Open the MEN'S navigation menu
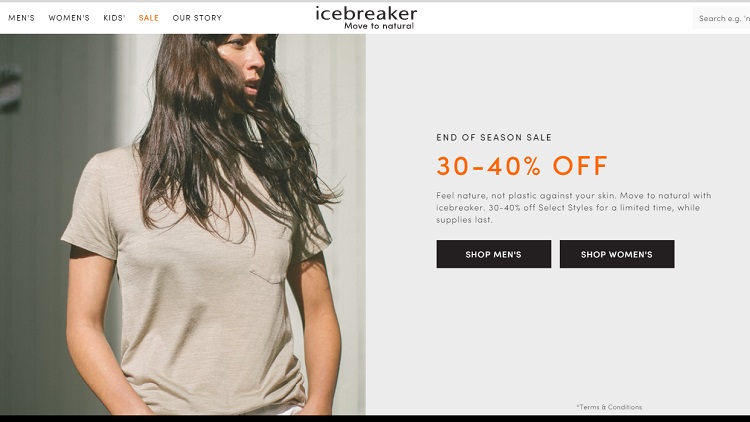The height and width of the screenshot is (422, 750). tap(22, 18)
